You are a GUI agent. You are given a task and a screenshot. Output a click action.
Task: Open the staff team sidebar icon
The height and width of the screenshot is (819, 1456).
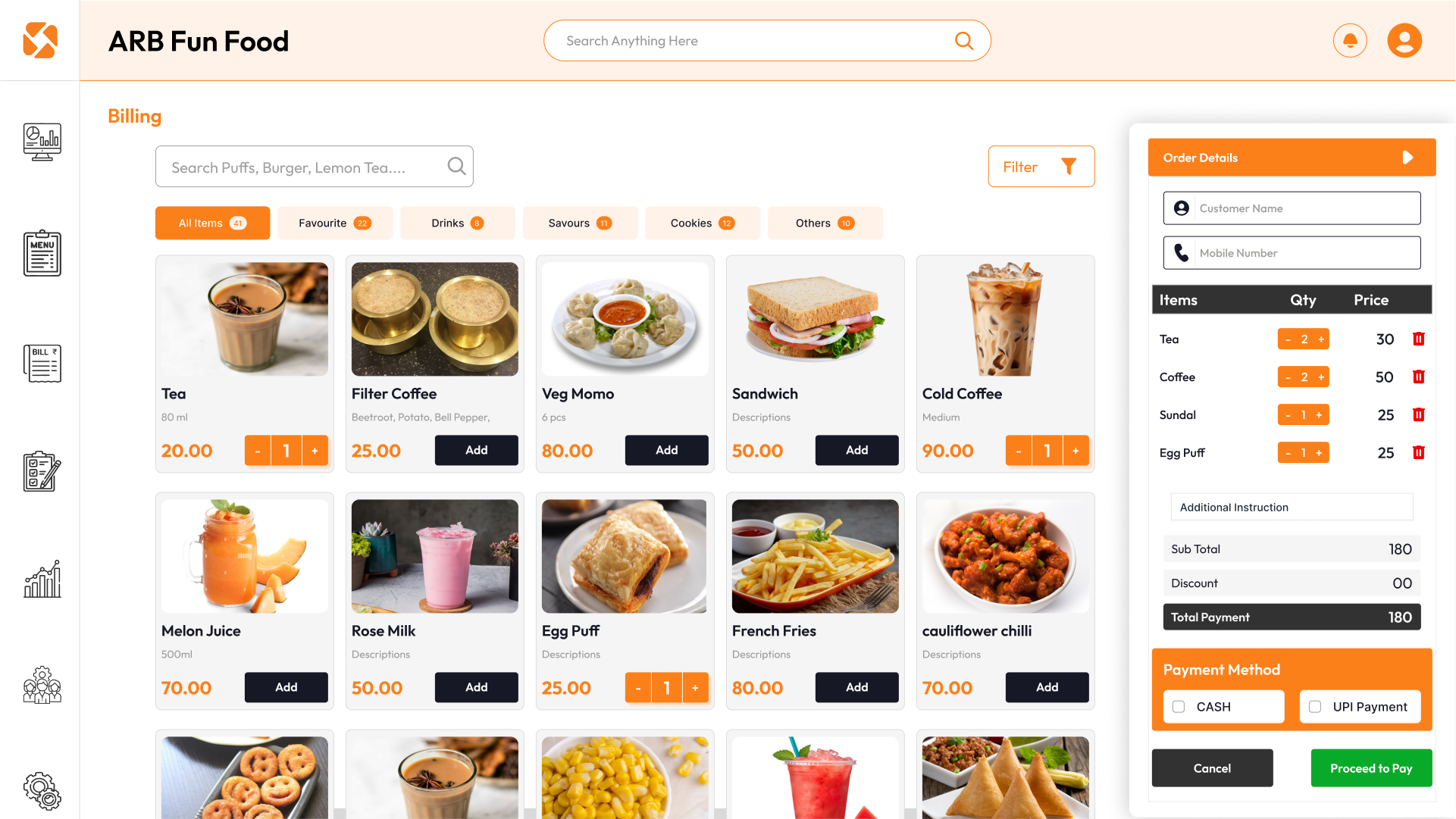pos(42,685)
